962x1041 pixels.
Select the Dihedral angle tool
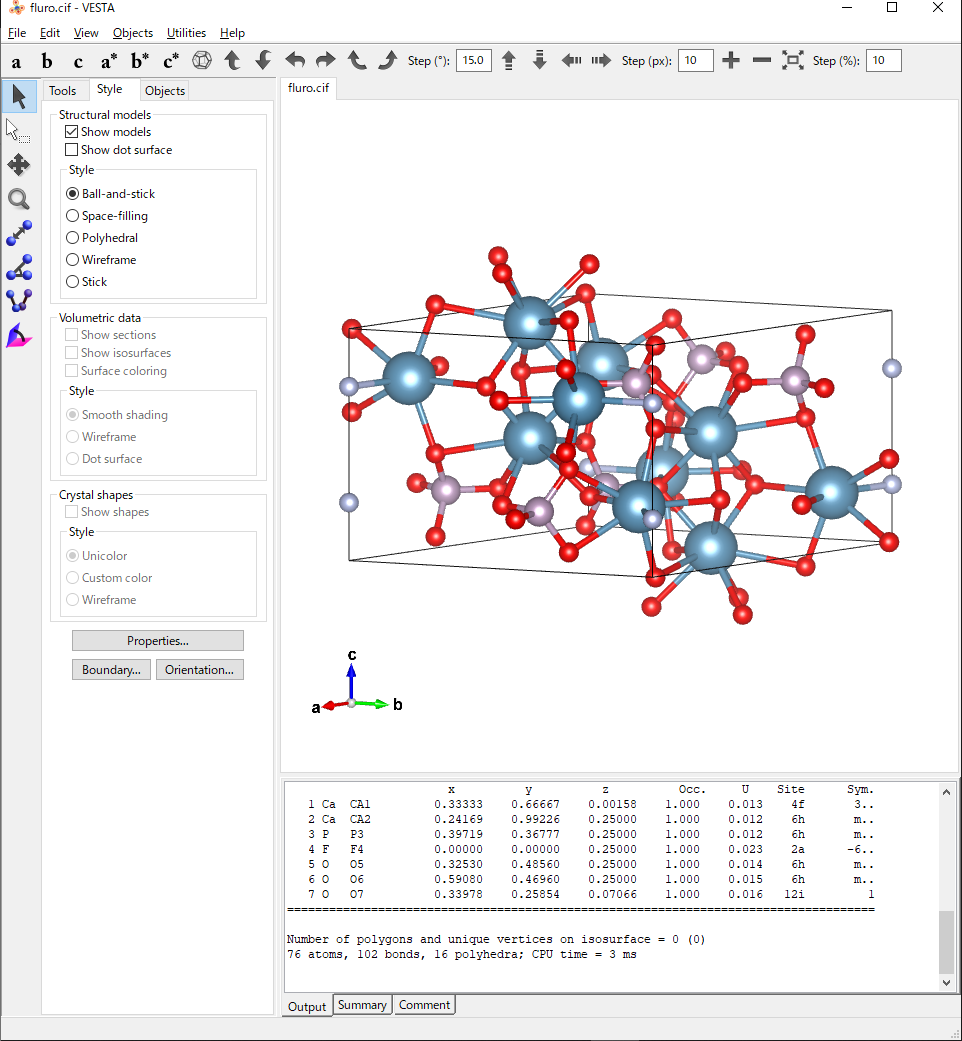coord(19,301)
